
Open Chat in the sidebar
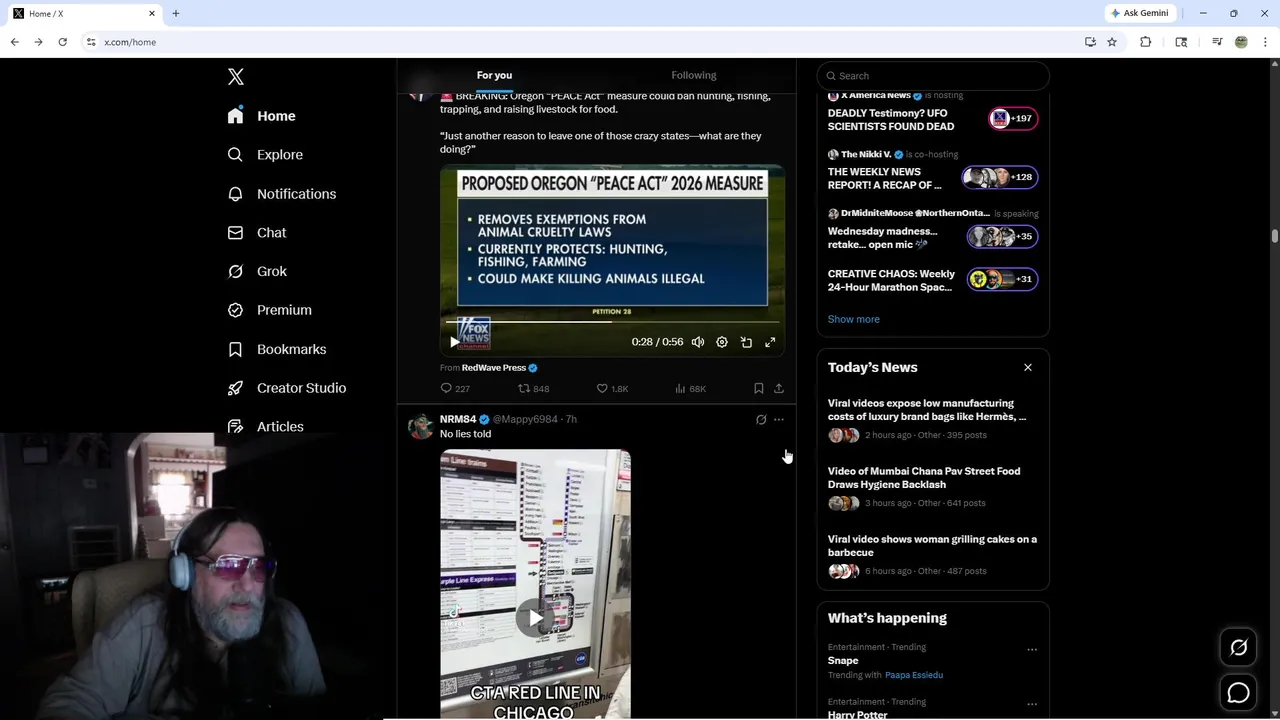tap(257, 232)
